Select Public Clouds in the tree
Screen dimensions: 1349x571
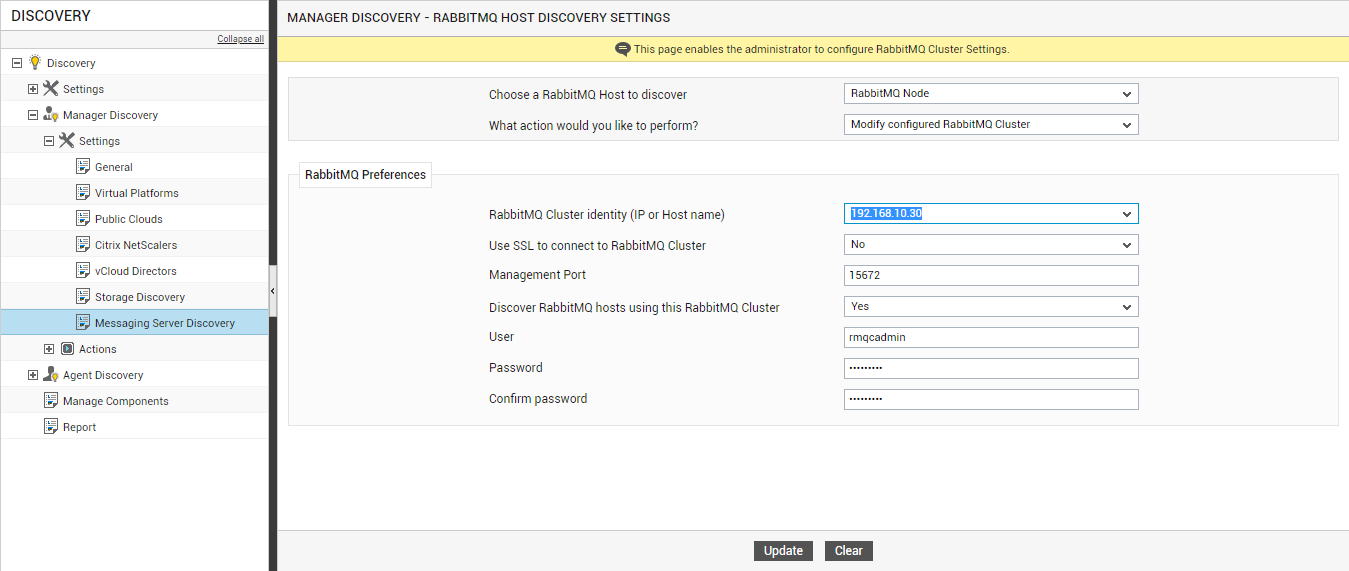(129, 219)
